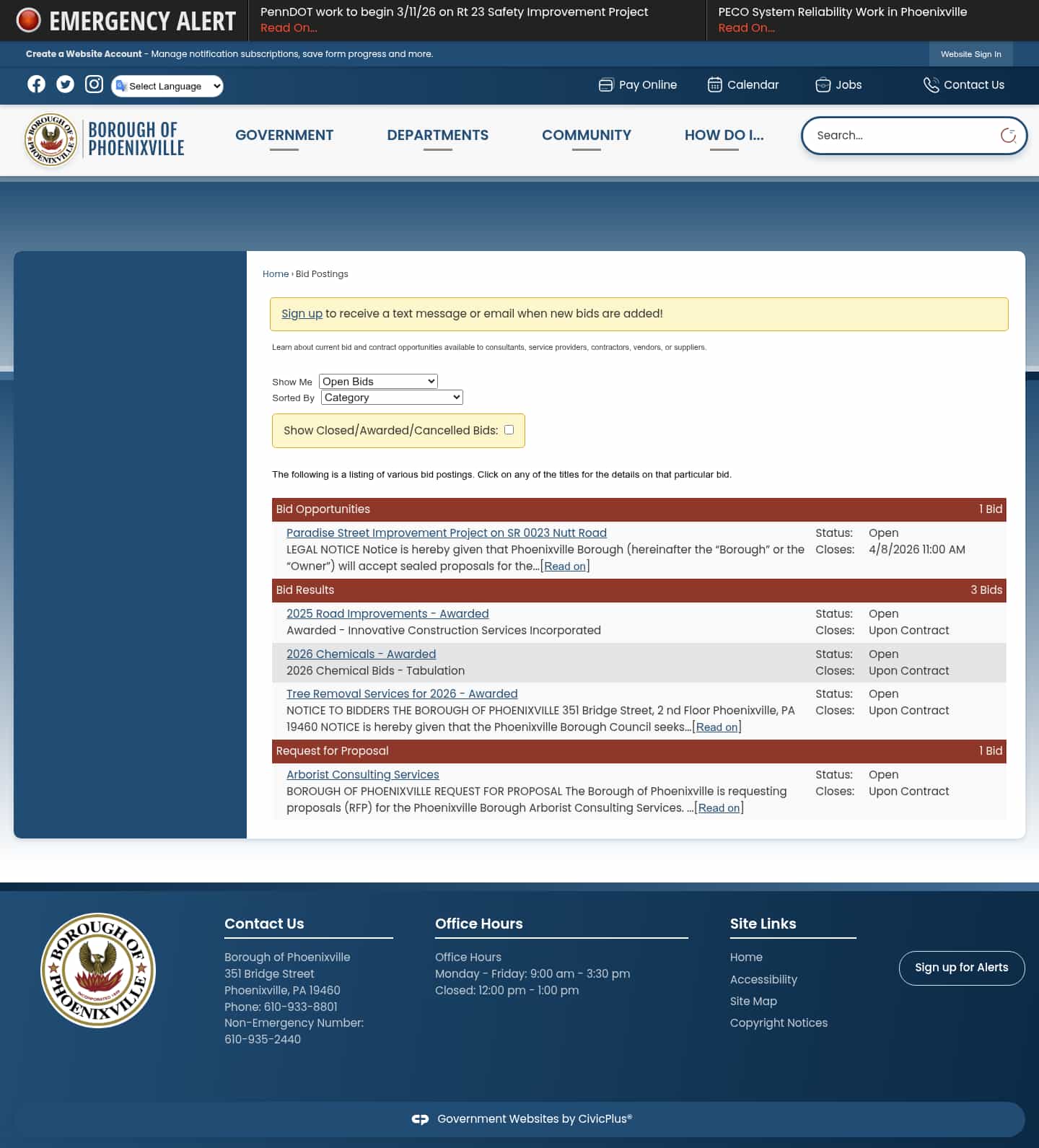Screen dimensions: 1039x1148
Task: Open Website Sign In
Action: tap(970, 54)
